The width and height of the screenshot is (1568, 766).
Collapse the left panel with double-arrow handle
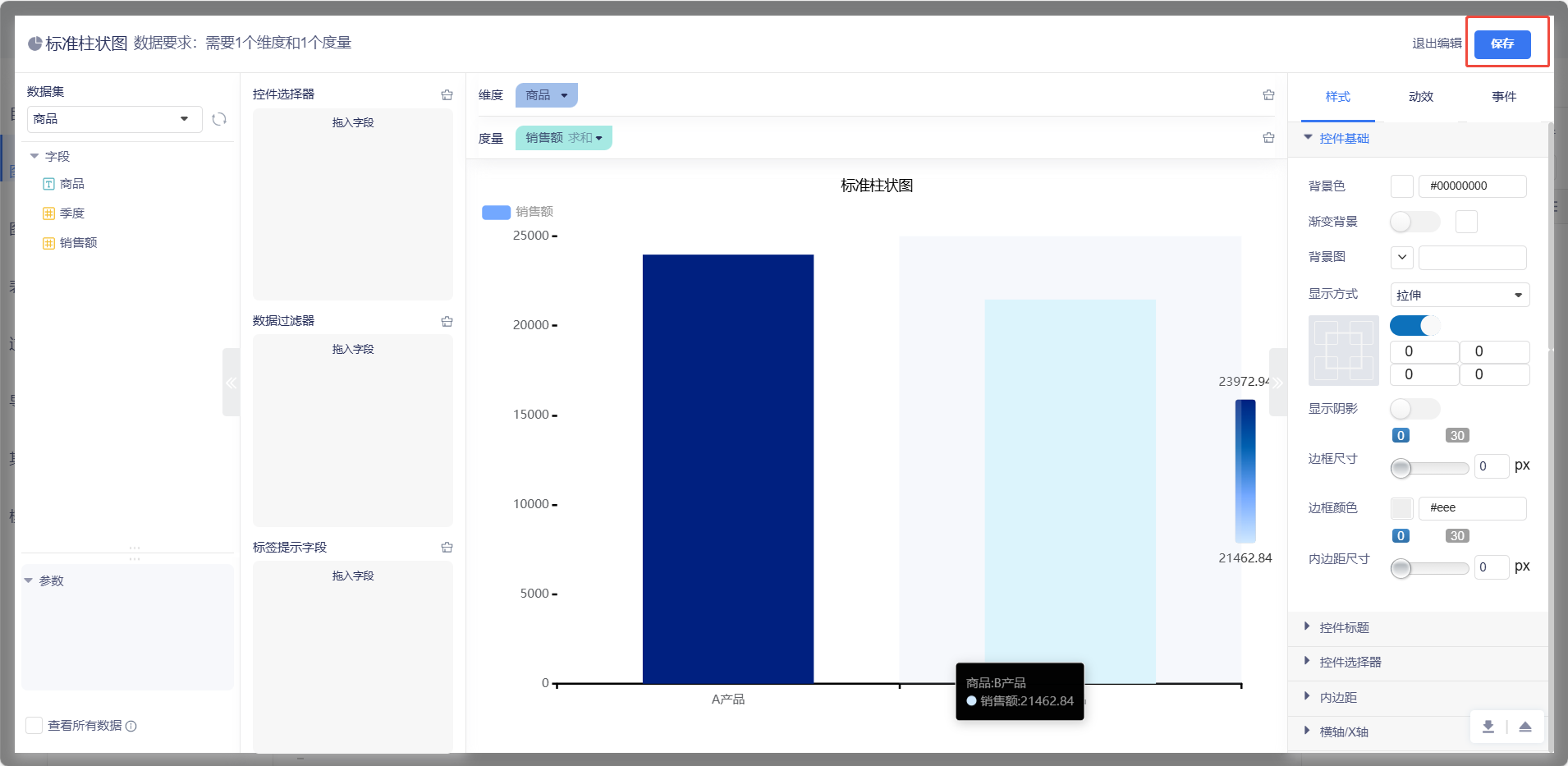click(231, 383)
